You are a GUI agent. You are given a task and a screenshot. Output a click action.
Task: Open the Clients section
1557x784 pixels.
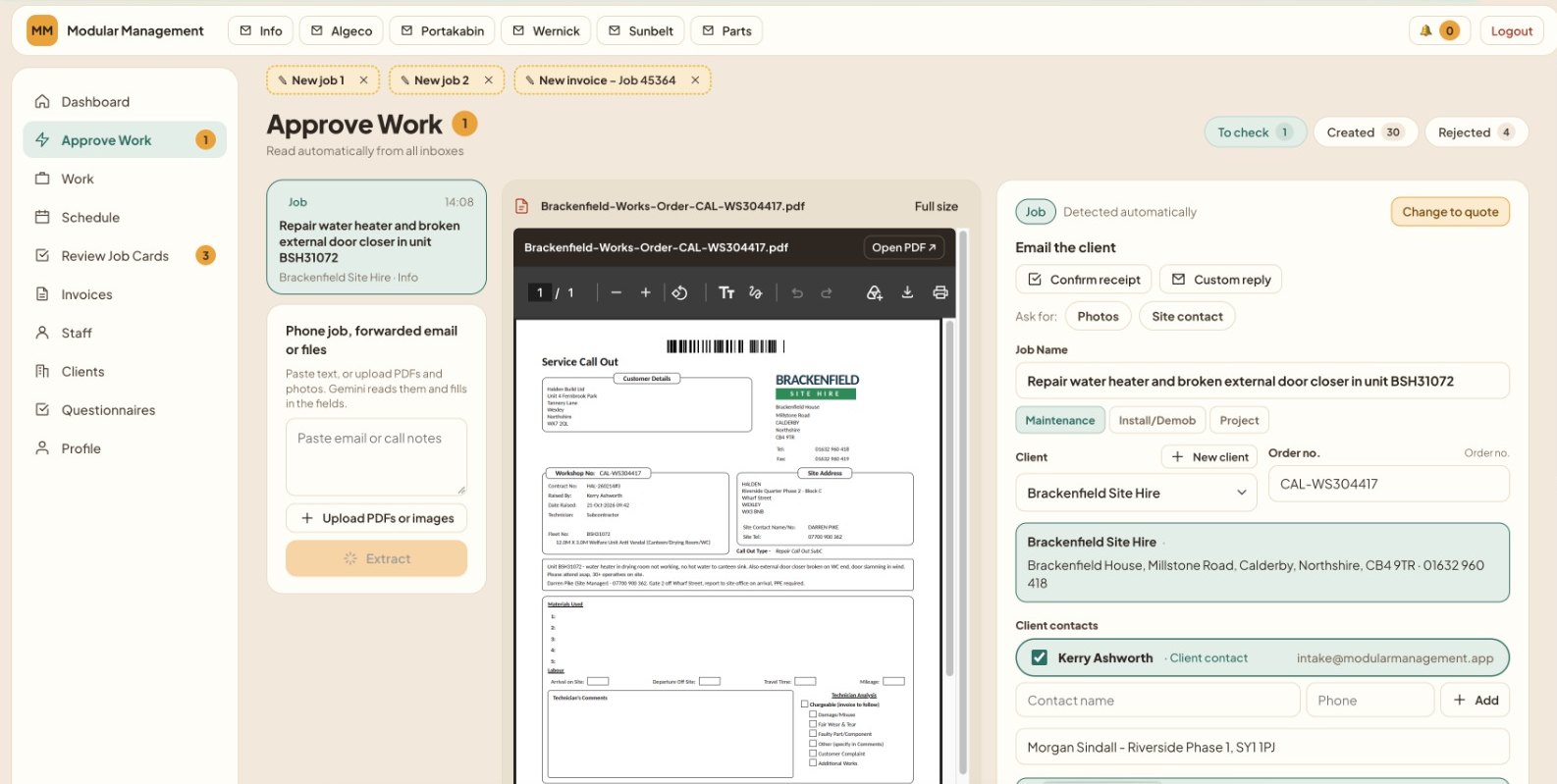pyautogui.click(x=125, y=372)
